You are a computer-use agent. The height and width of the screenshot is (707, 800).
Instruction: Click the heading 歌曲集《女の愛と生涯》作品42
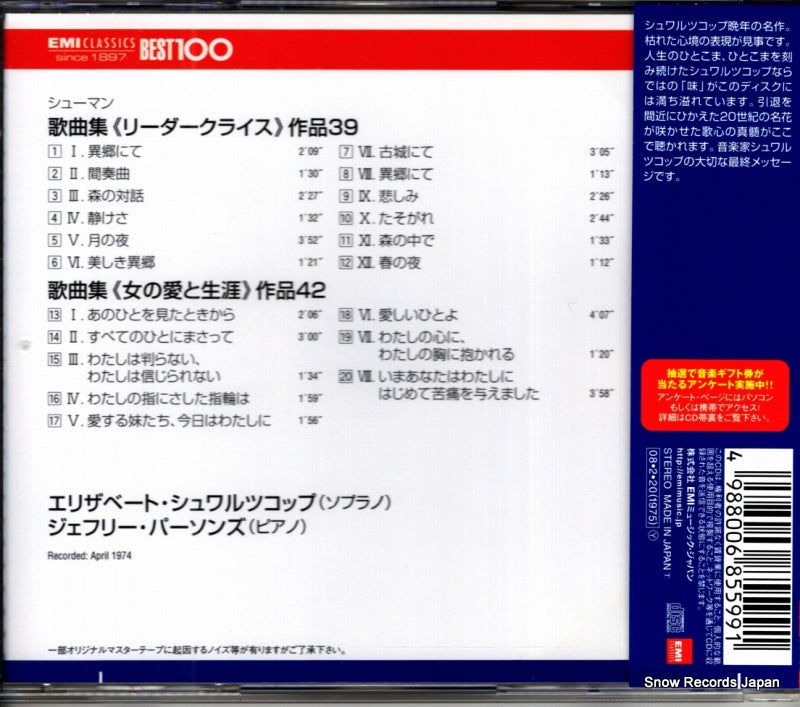click(x=187, y=291)
